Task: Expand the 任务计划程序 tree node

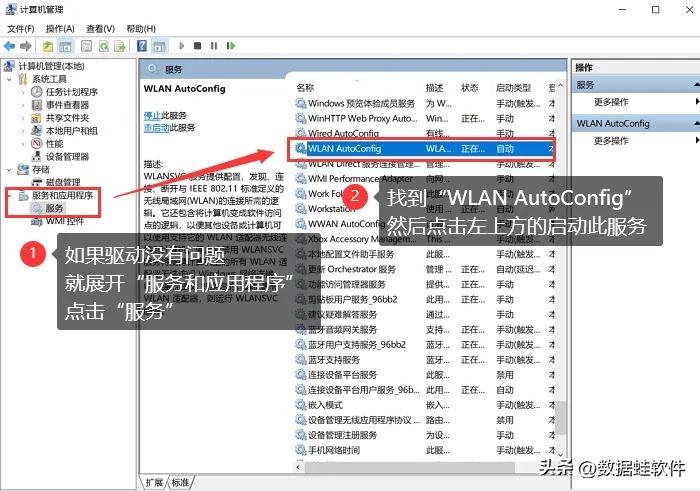Action: point(23,92)
